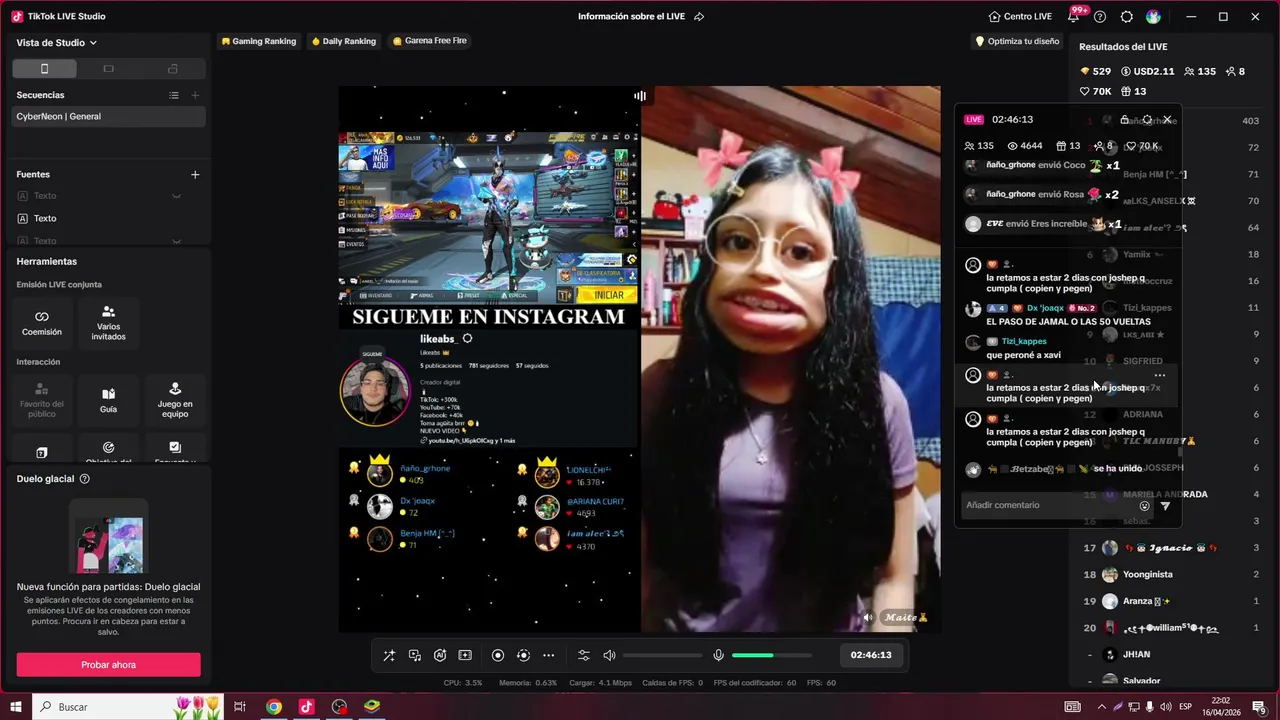Add a new scene in Secuencias
This screenshot has height=720, width=1280.
tap(195, 95)
